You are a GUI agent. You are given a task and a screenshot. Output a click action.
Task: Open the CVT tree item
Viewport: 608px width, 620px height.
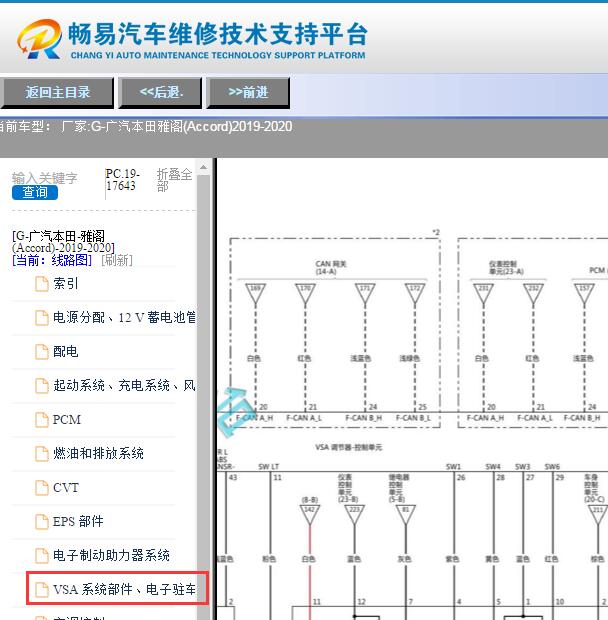click(66, 487)
